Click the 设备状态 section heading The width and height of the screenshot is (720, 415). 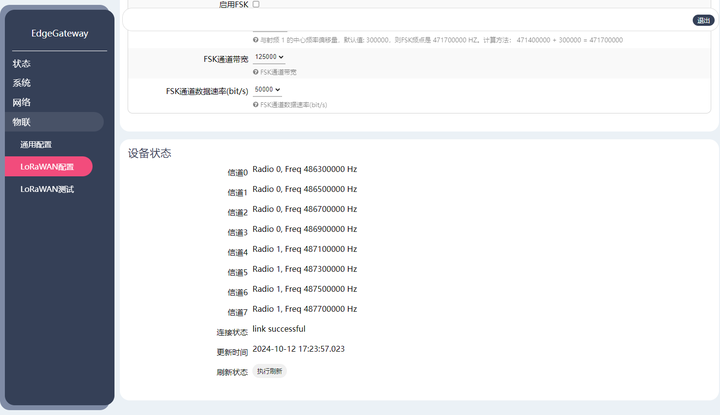150,153
